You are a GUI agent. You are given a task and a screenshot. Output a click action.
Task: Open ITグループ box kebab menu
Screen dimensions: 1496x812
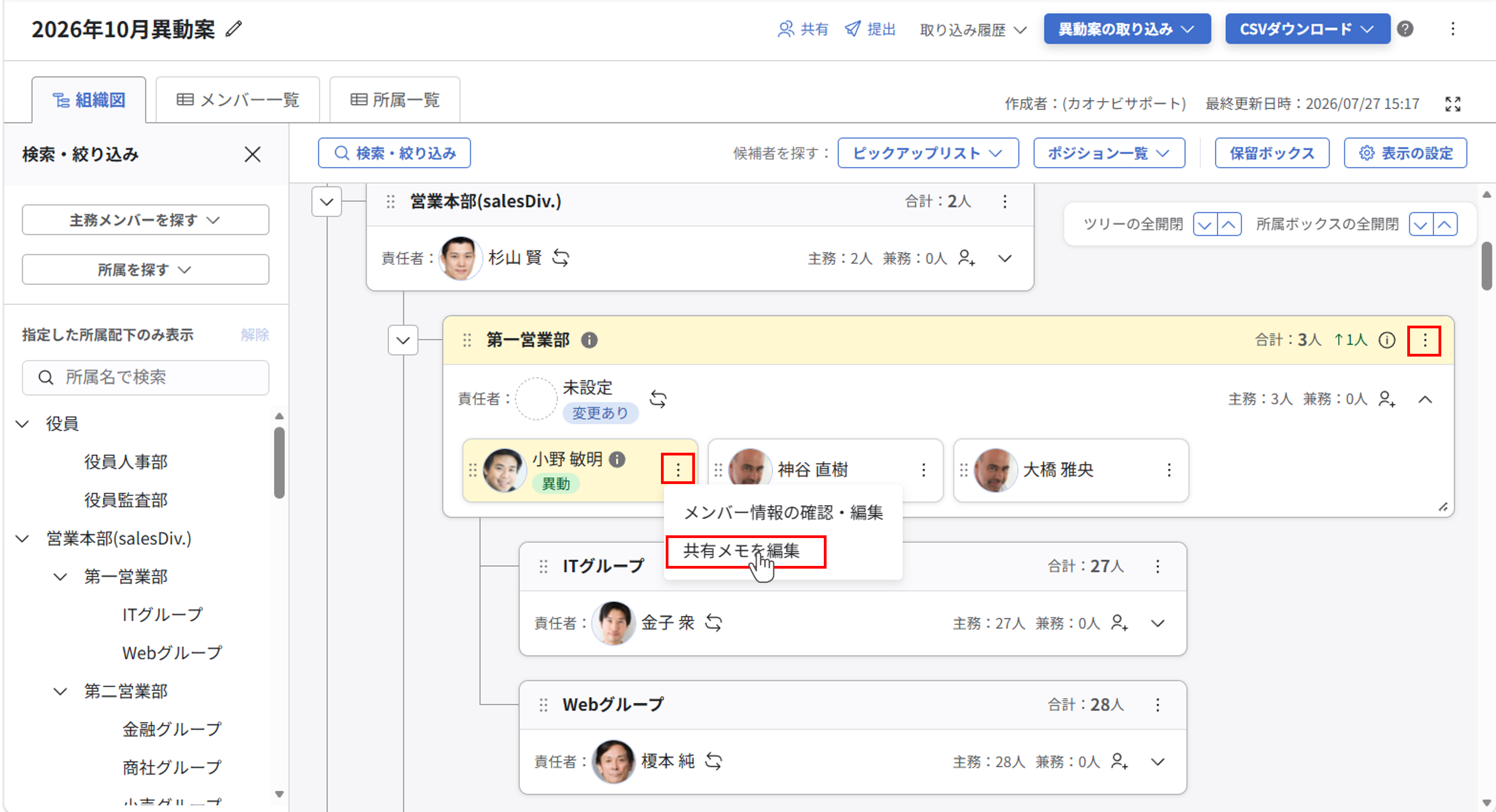click(x=1157, y=566)
